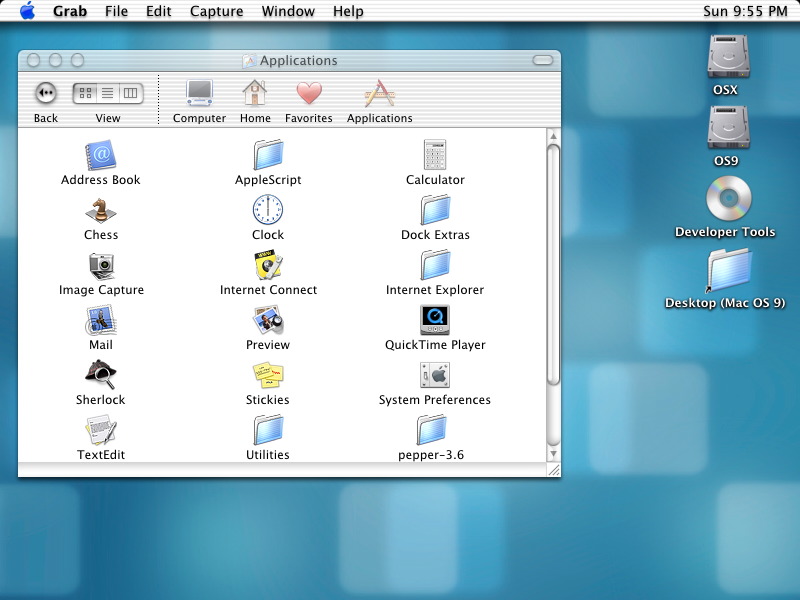Click the Home toolbar button
The width and height of the screenshot is (800, 600).
[255, 94]
